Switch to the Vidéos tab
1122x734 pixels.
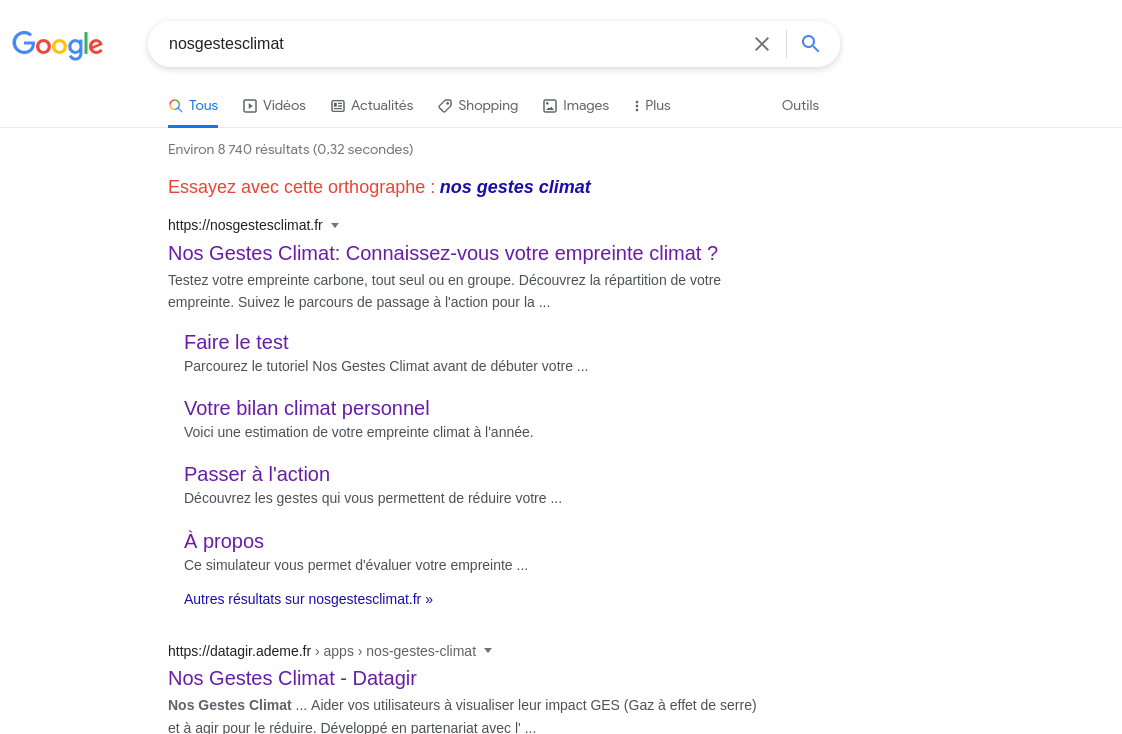pos(274,106)
